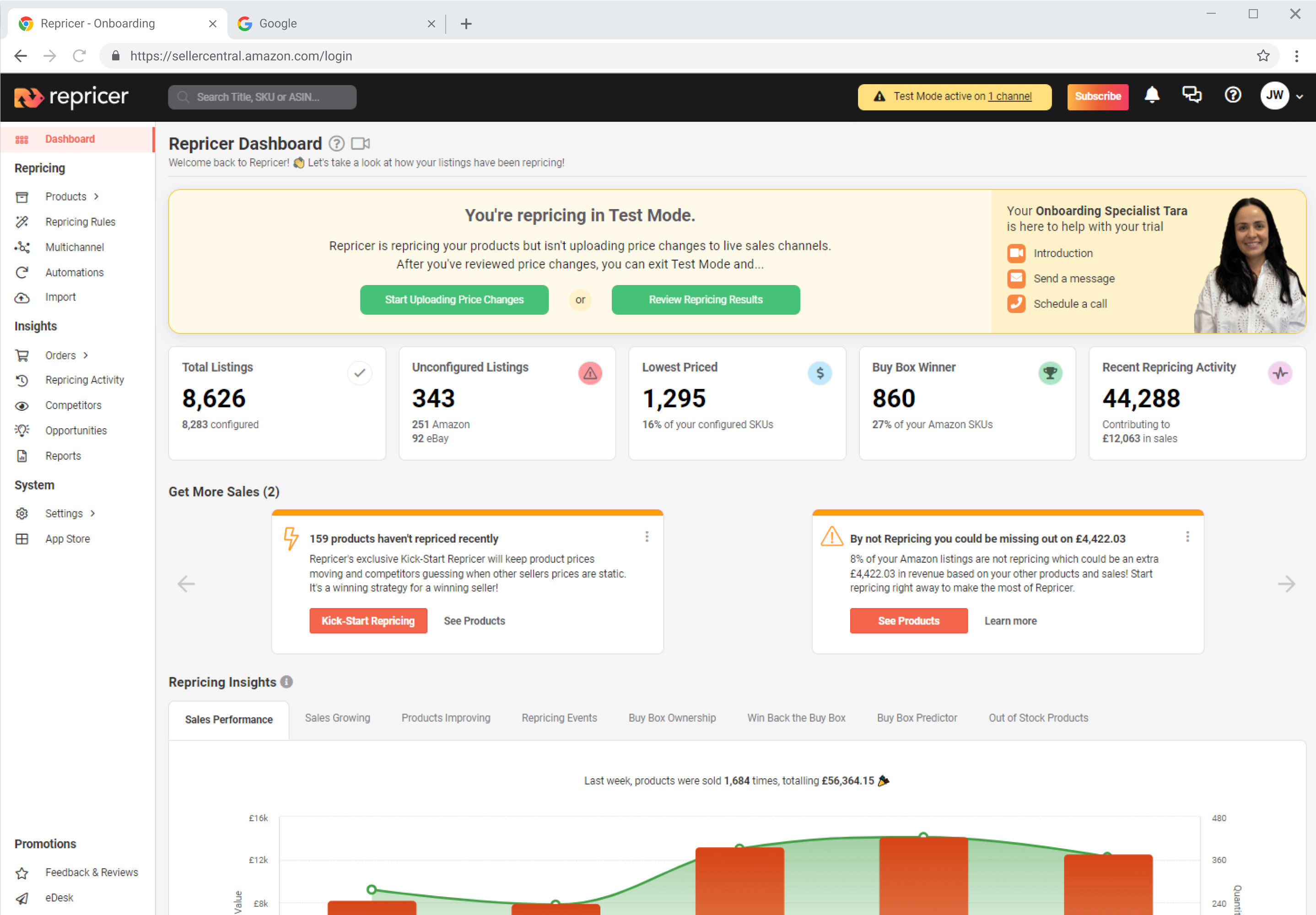Switch to Win Back the Buy Box tab

coord(796,718)
